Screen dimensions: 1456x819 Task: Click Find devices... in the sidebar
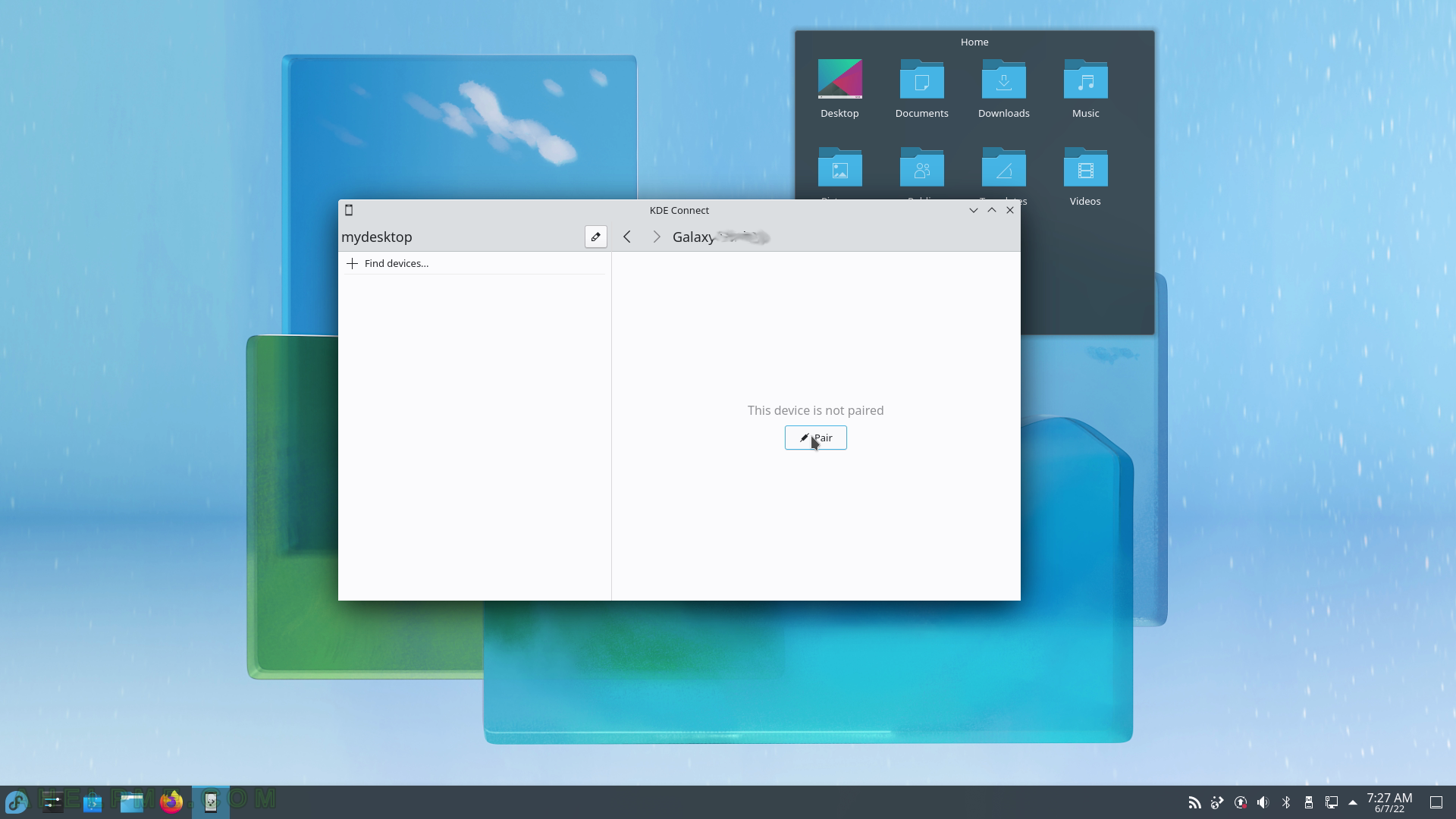pyautogui.click(x=475, y=263)
